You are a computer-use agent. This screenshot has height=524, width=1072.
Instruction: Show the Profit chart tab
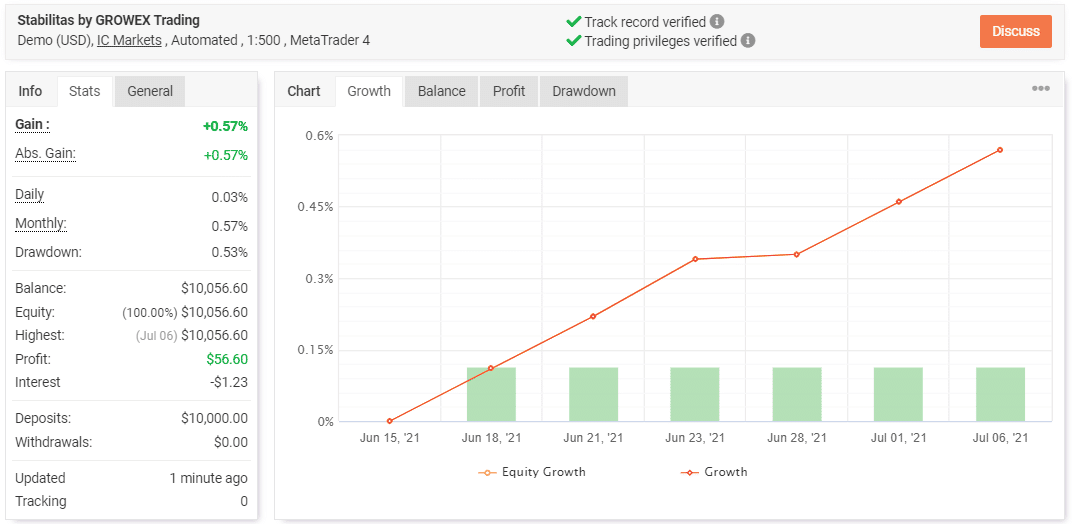click(509, 91)
